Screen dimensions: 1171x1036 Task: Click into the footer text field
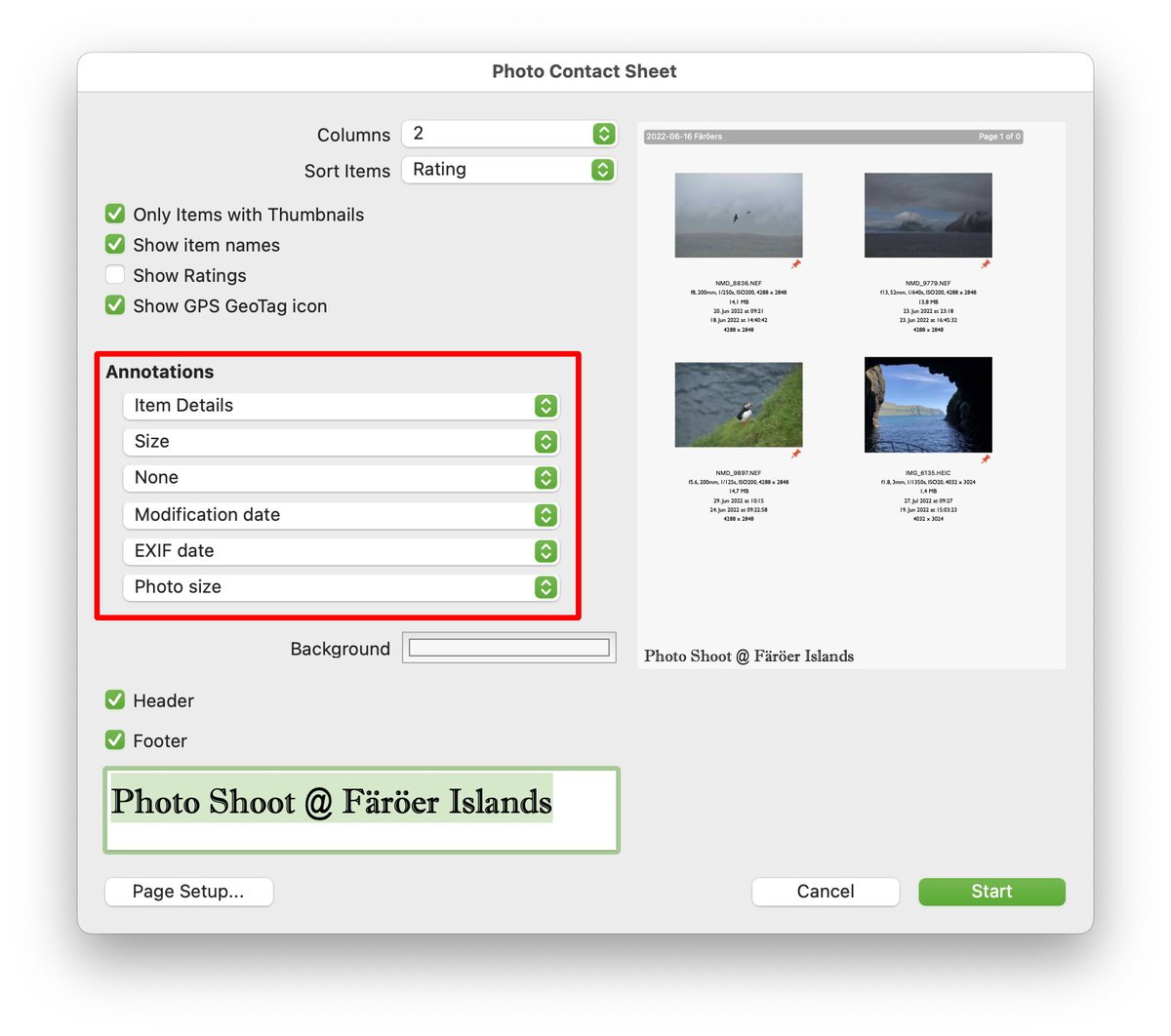pyautogui.click(x=362, y=811)
